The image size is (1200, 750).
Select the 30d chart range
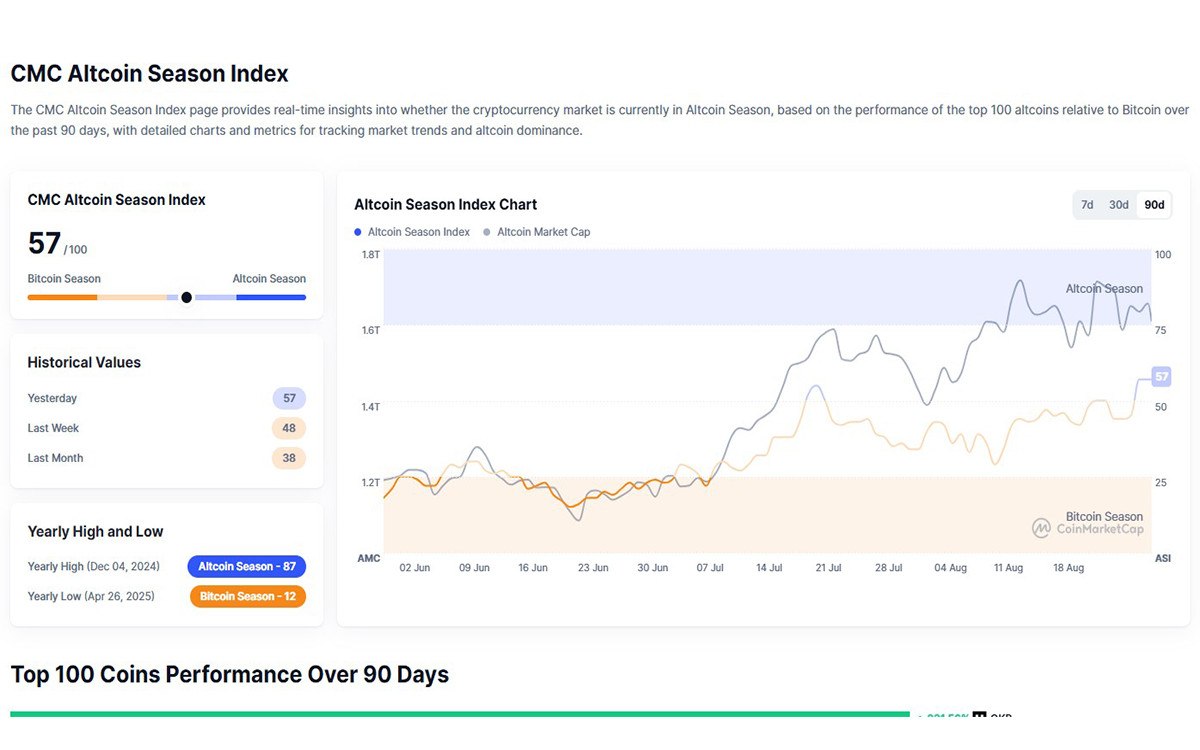point(1118,205)
